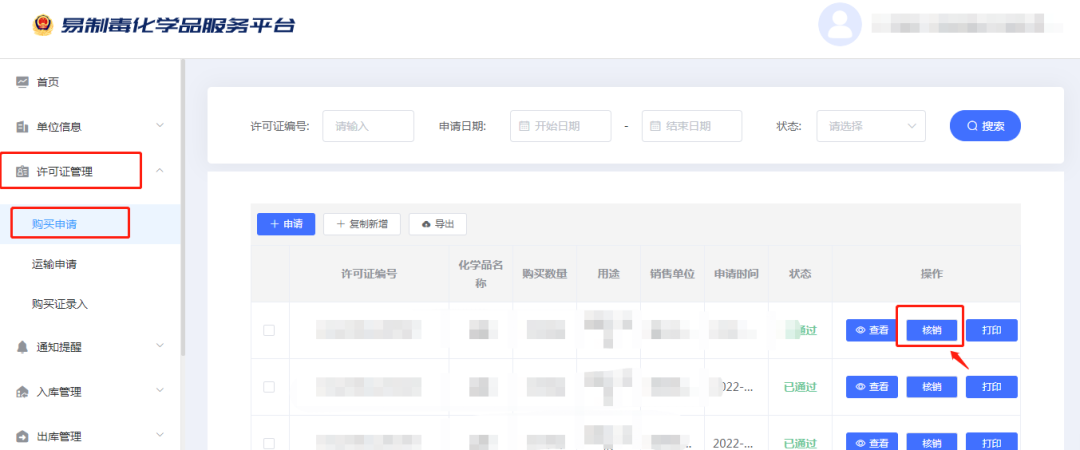This screenshot has height=450, width=1080.
Task: Click the 首页 home icon in sidebar
Action: coord(23,82)
